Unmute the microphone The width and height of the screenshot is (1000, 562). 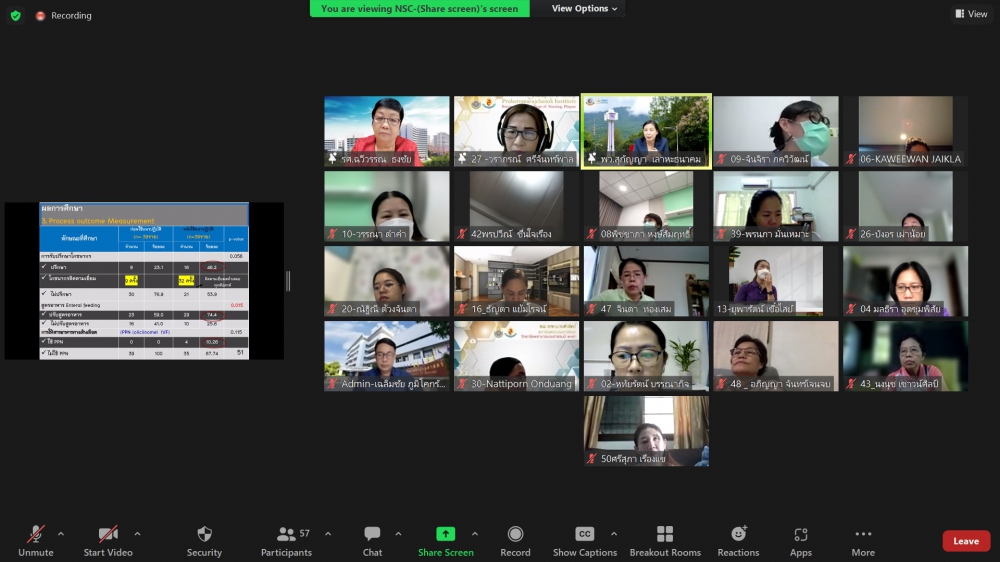point(35,535)
